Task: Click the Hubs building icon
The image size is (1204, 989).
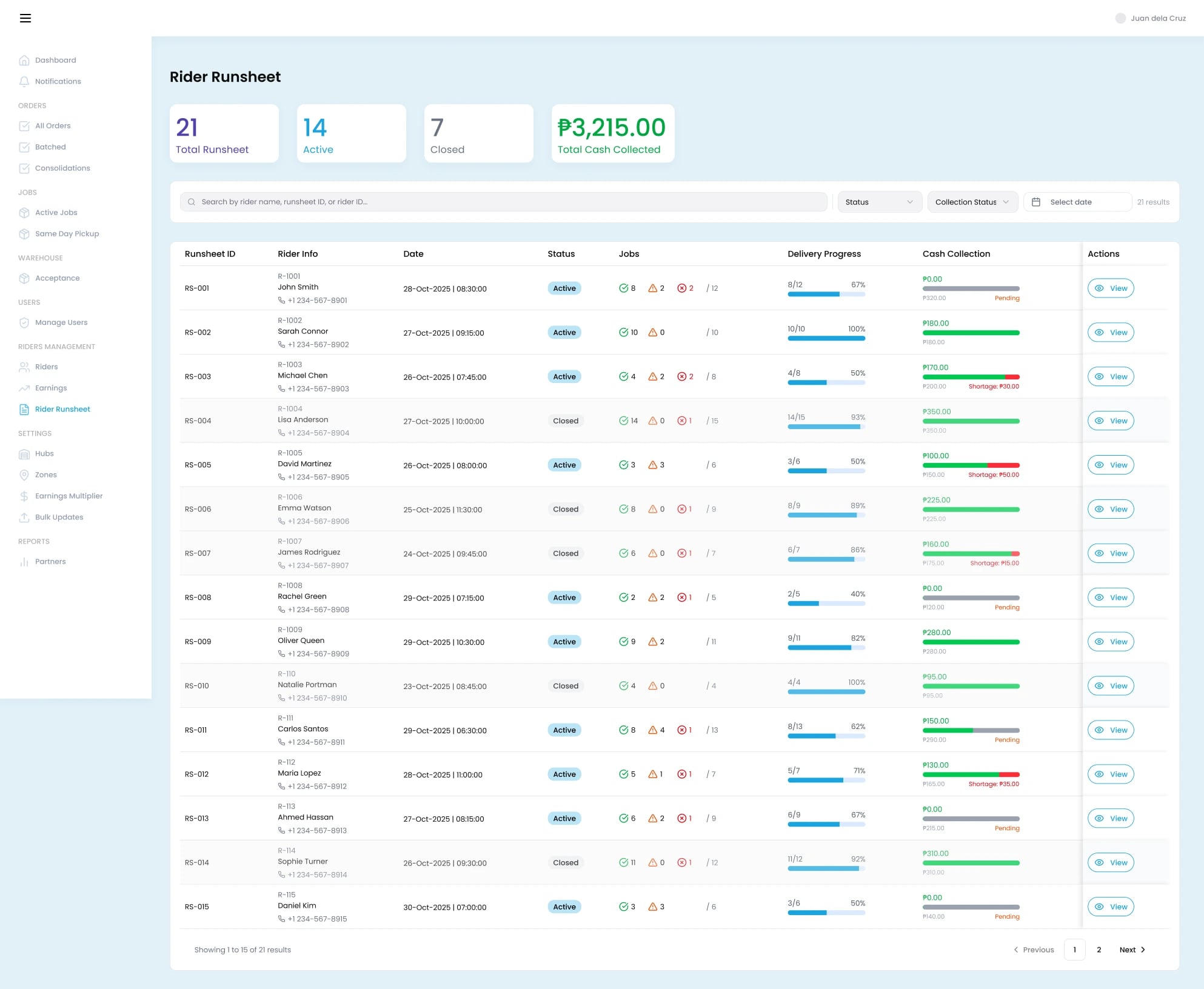Action: [24, 453]
